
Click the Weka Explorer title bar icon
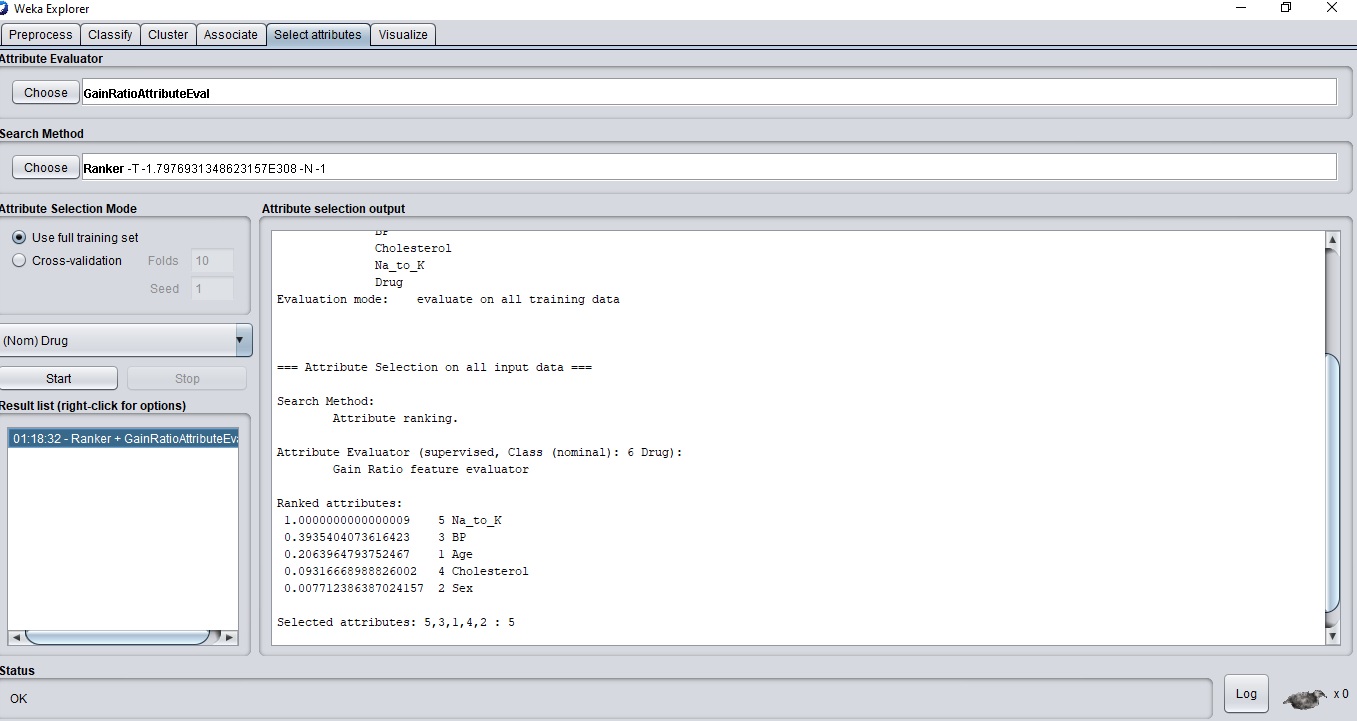4,8
